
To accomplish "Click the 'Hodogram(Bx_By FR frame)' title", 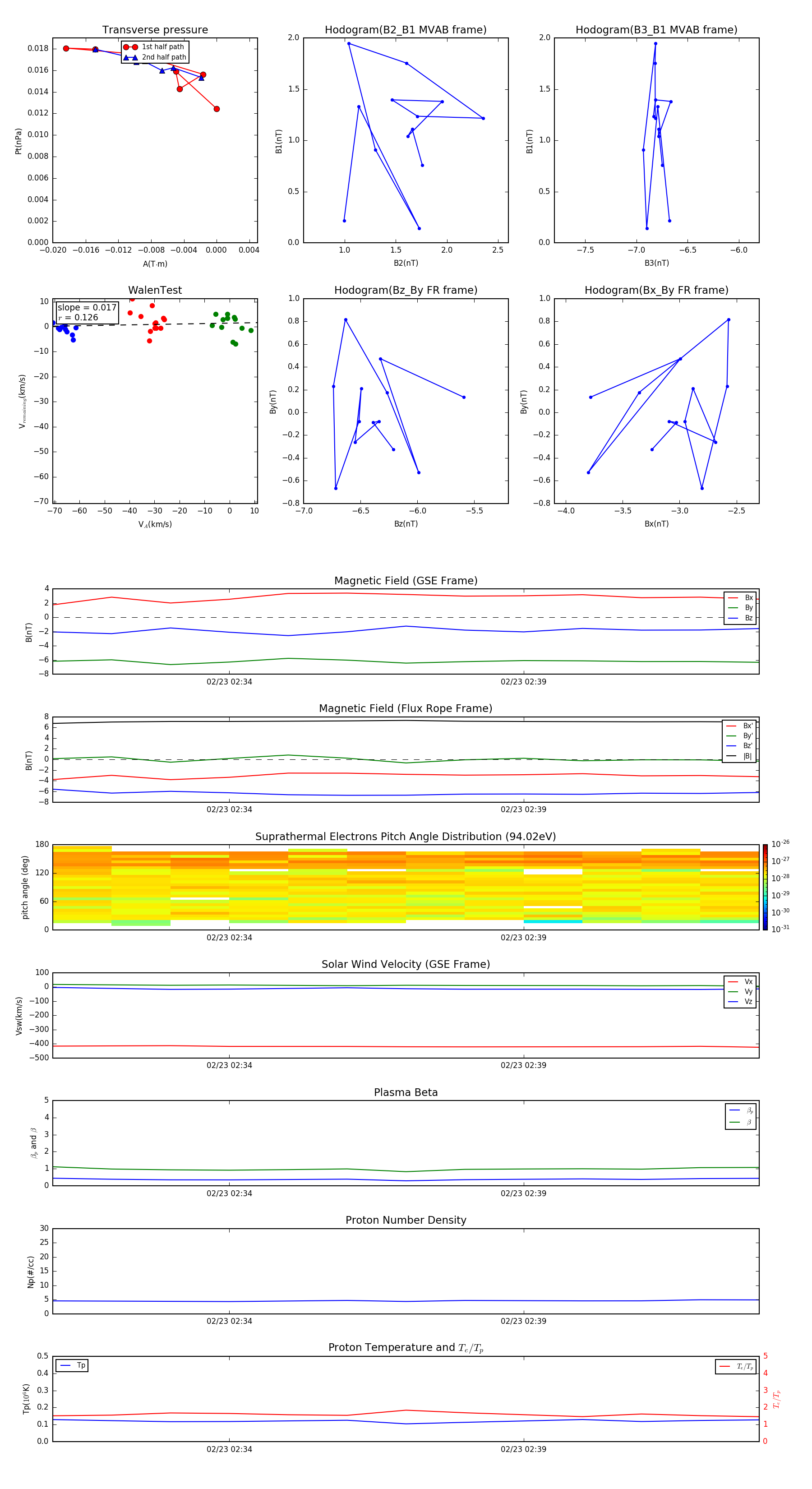I will [x=656, y=290].
